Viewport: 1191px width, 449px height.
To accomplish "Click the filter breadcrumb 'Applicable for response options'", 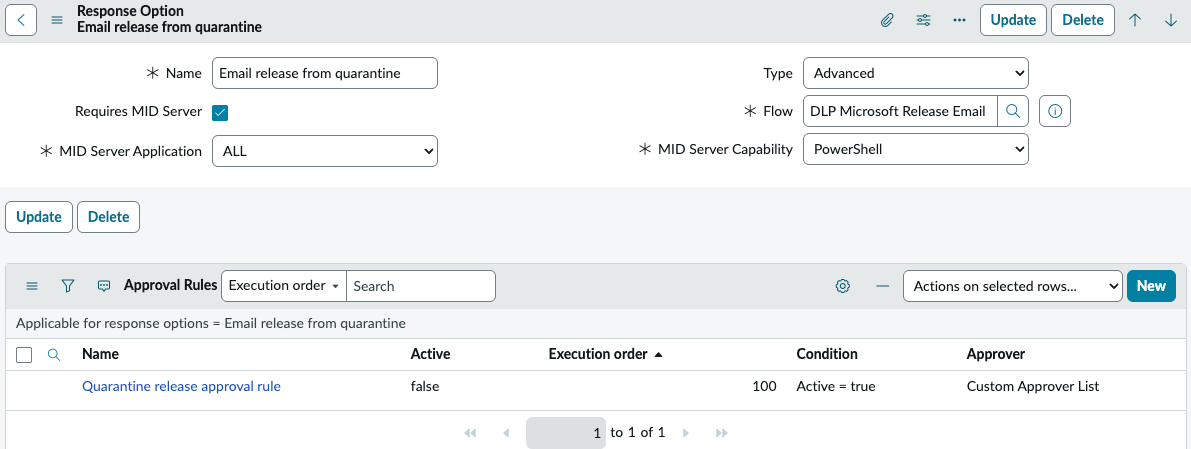I will point(210,323).
